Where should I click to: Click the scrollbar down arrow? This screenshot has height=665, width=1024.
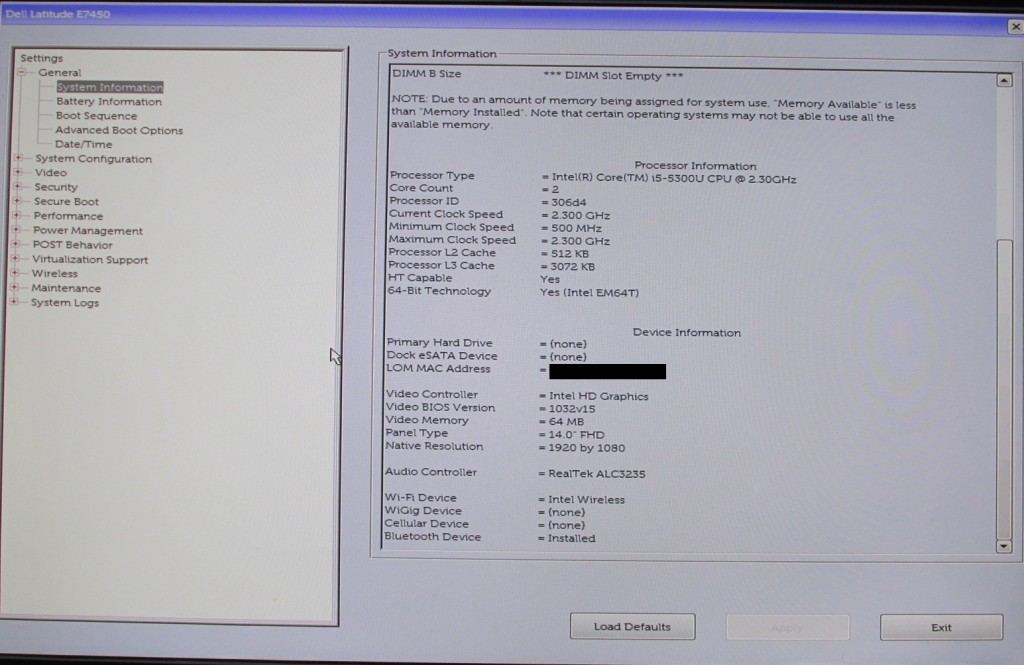pyautogui.click(x=1004, y=546)
